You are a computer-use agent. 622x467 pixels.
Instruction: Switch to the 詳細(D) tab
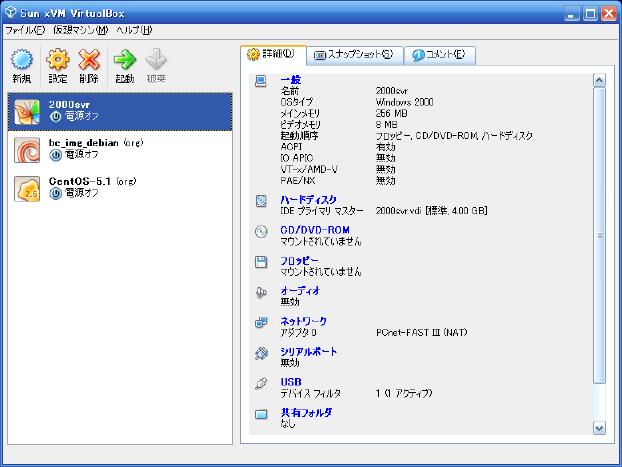click(x=273, y=54)
